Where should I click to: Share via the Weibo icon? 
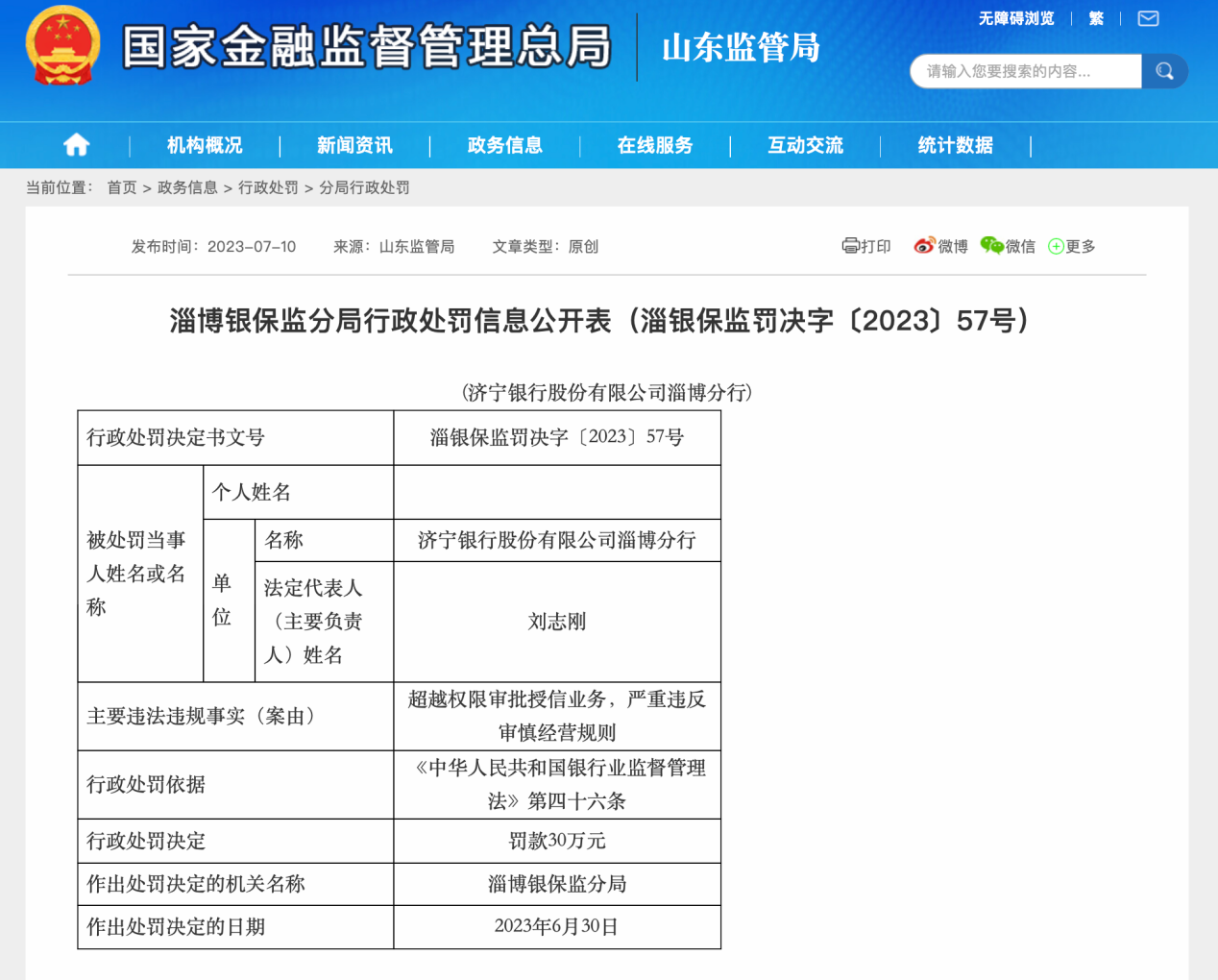tap(924, 246)
